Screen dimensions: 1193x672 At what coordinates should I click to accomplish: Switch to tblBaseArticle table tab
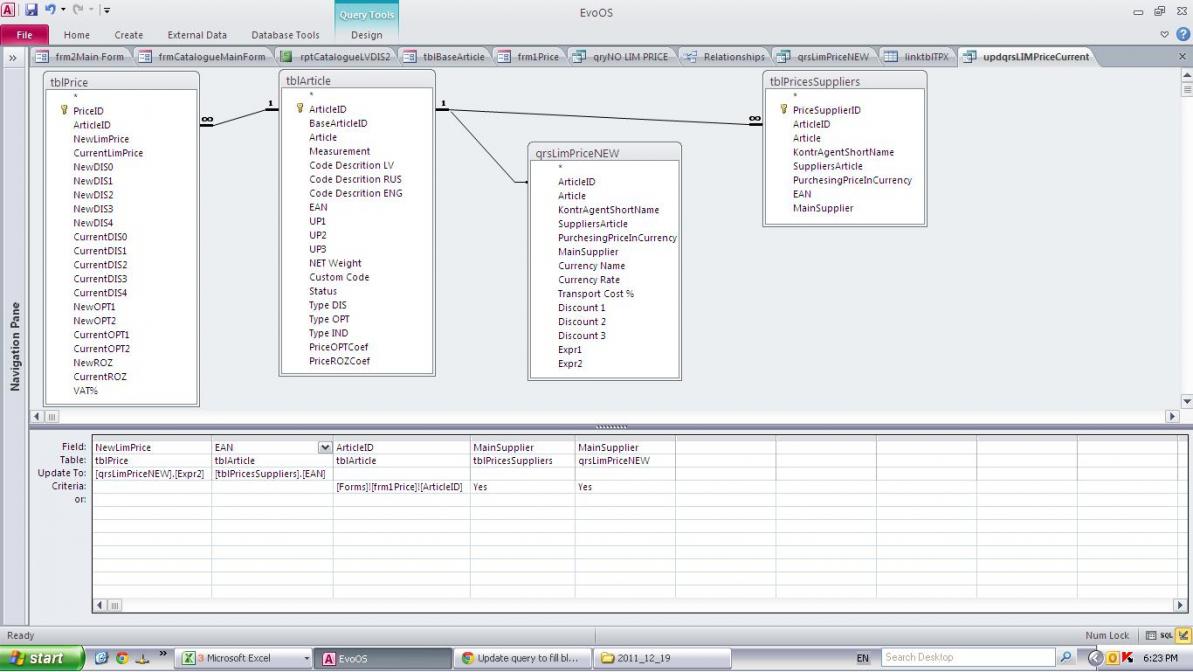(445, 57)
